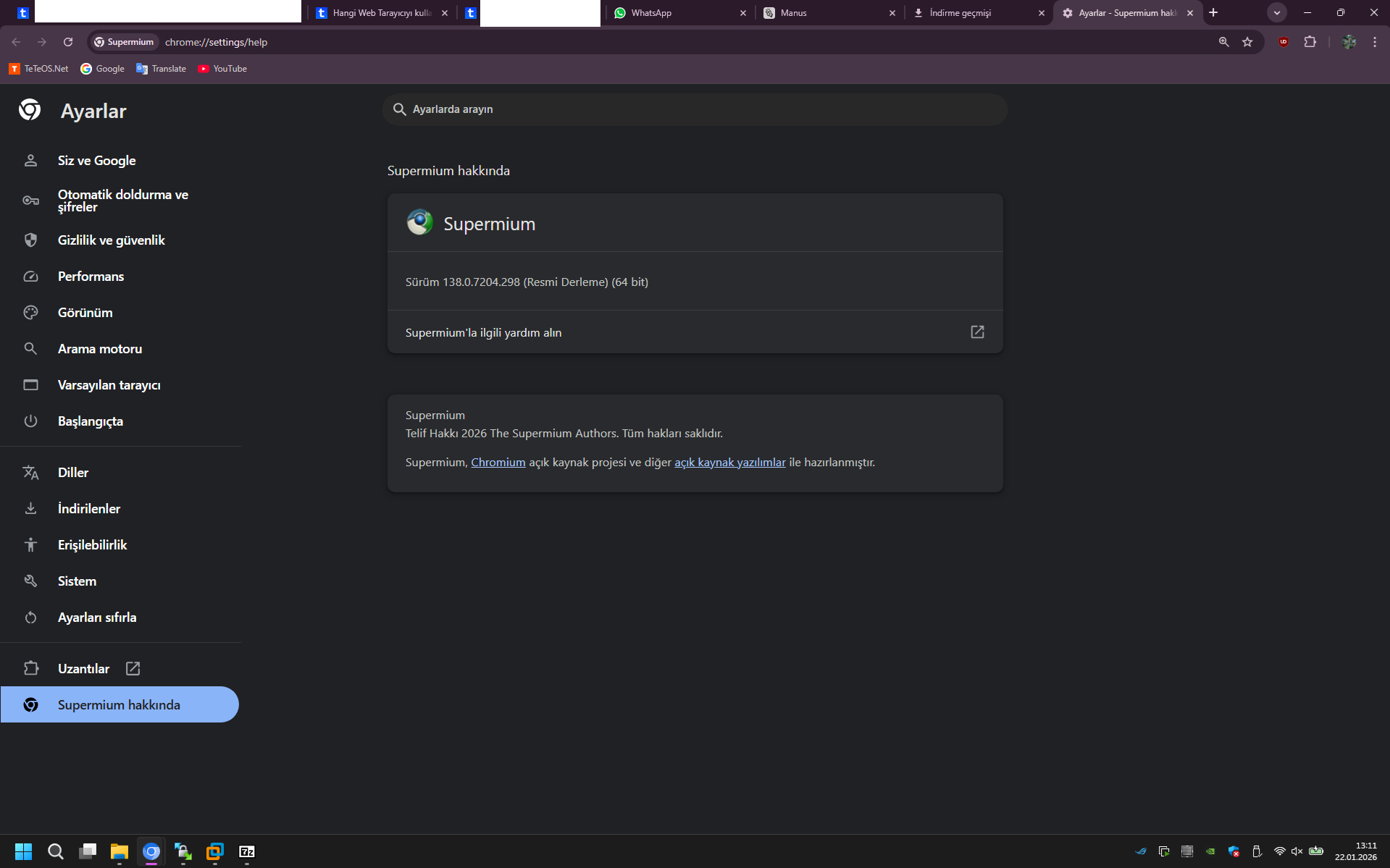Switch to the Manus tab
This screenshot has width=1390, height=868.
829,13
